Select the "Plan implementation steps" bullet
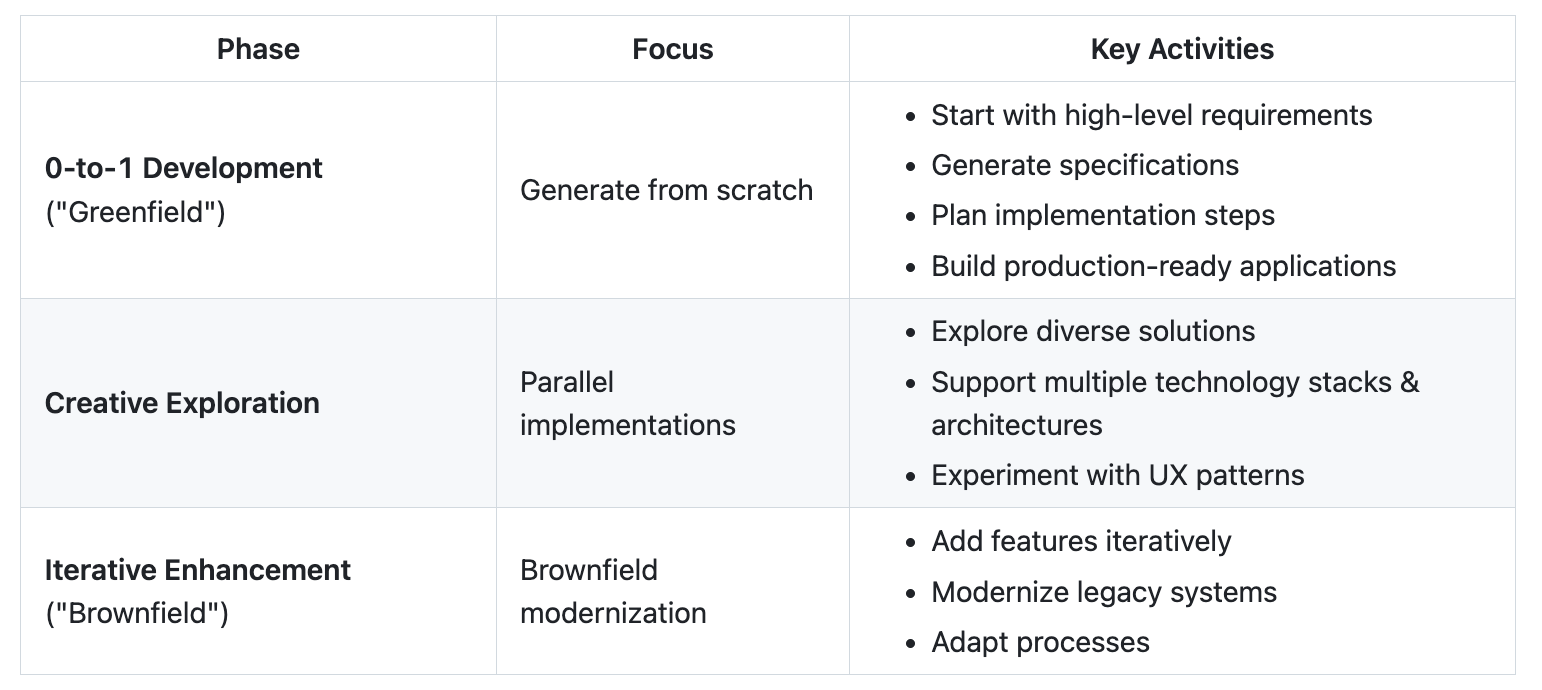 click(x=1103, y=215)
